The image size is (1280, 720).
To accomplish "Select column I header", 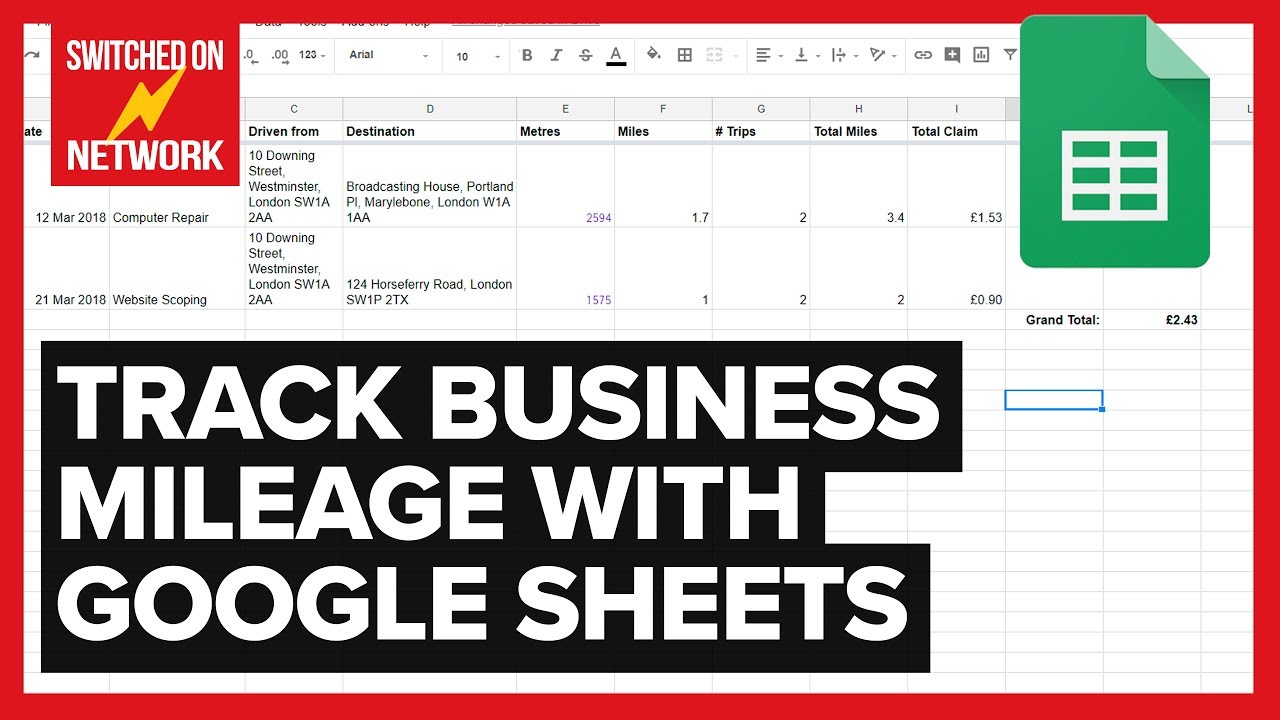I will (x=957, y=108).
